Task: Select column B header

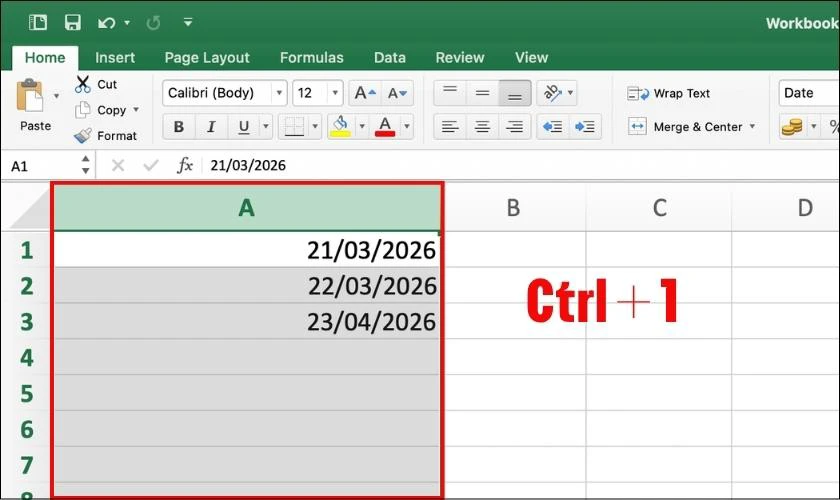Action: tap(514, 208)
